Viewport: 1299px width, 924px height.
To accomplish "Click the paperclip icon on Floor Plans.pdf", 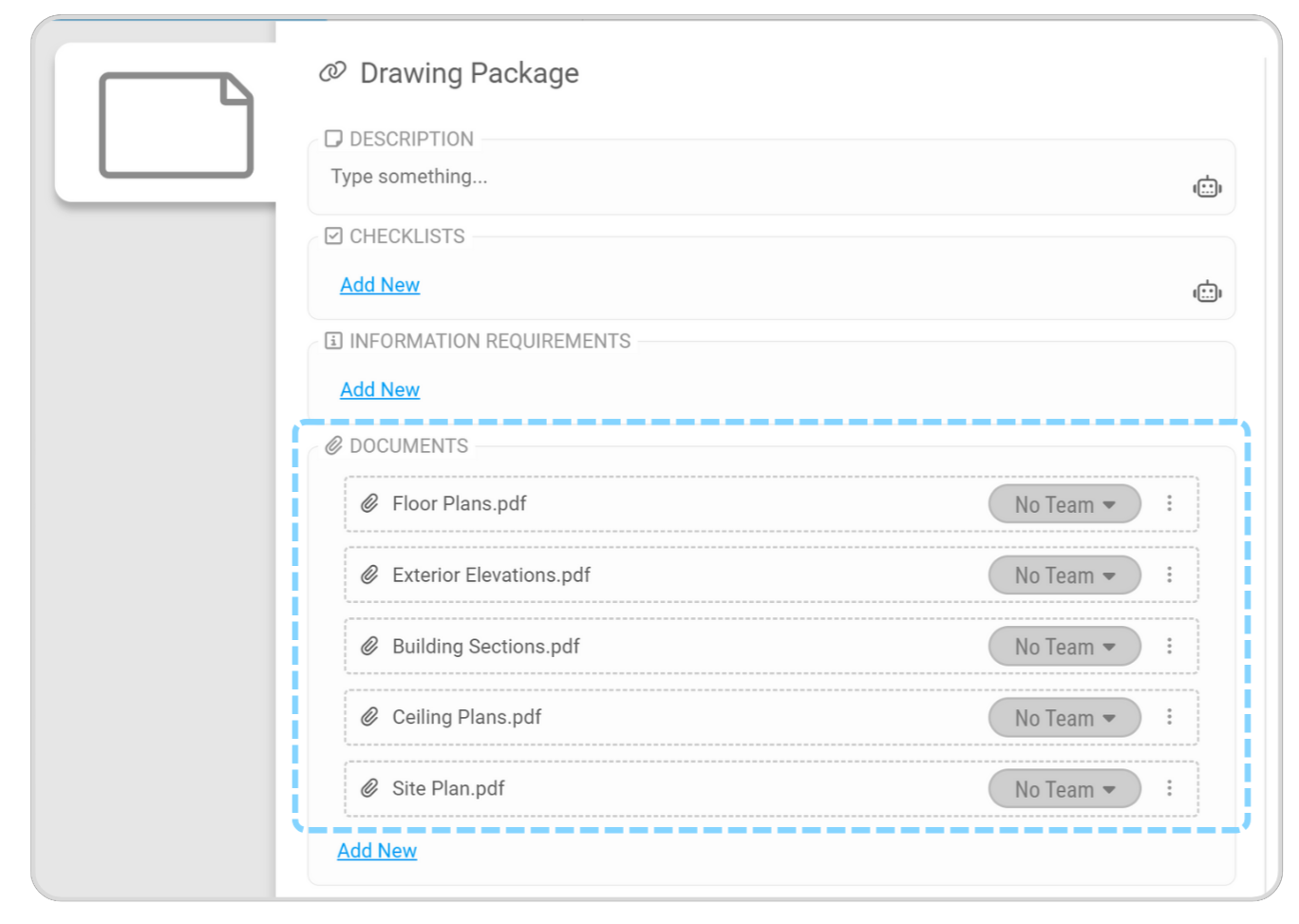I will pyautogui.click(x=369, y=503).
